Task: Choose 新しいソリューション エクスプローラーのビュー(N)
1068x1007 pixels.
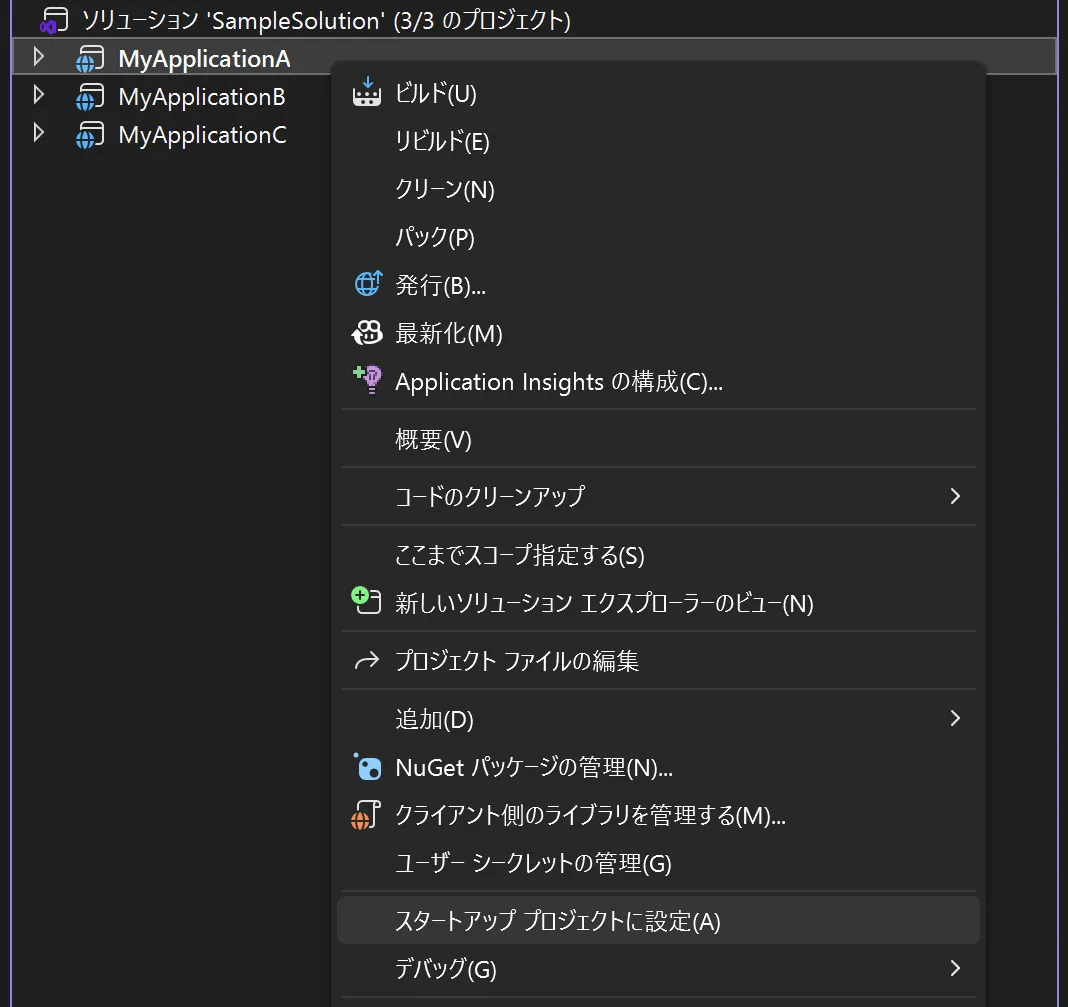Action: coord(658,603)
